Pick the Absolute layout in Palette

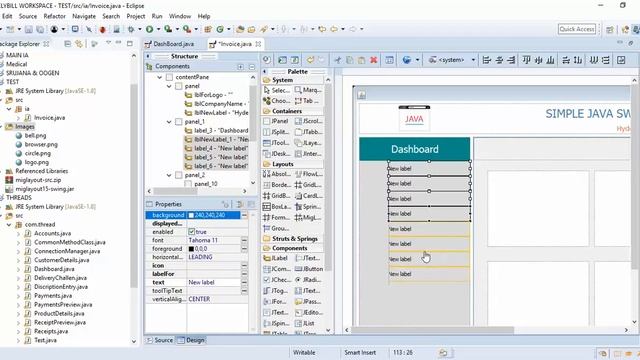pos(276,174)
